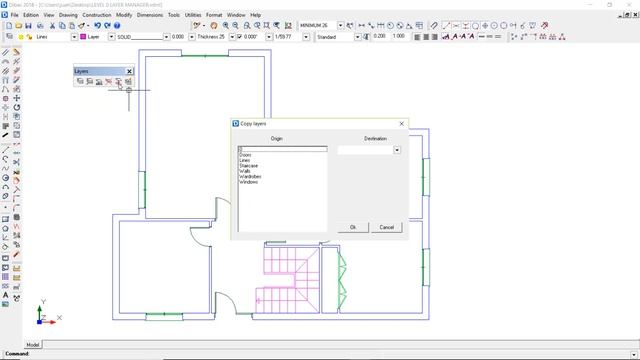640x360 pixels.
Task: Open the Standard text style dropdown
Action: (x=358, y=37)
